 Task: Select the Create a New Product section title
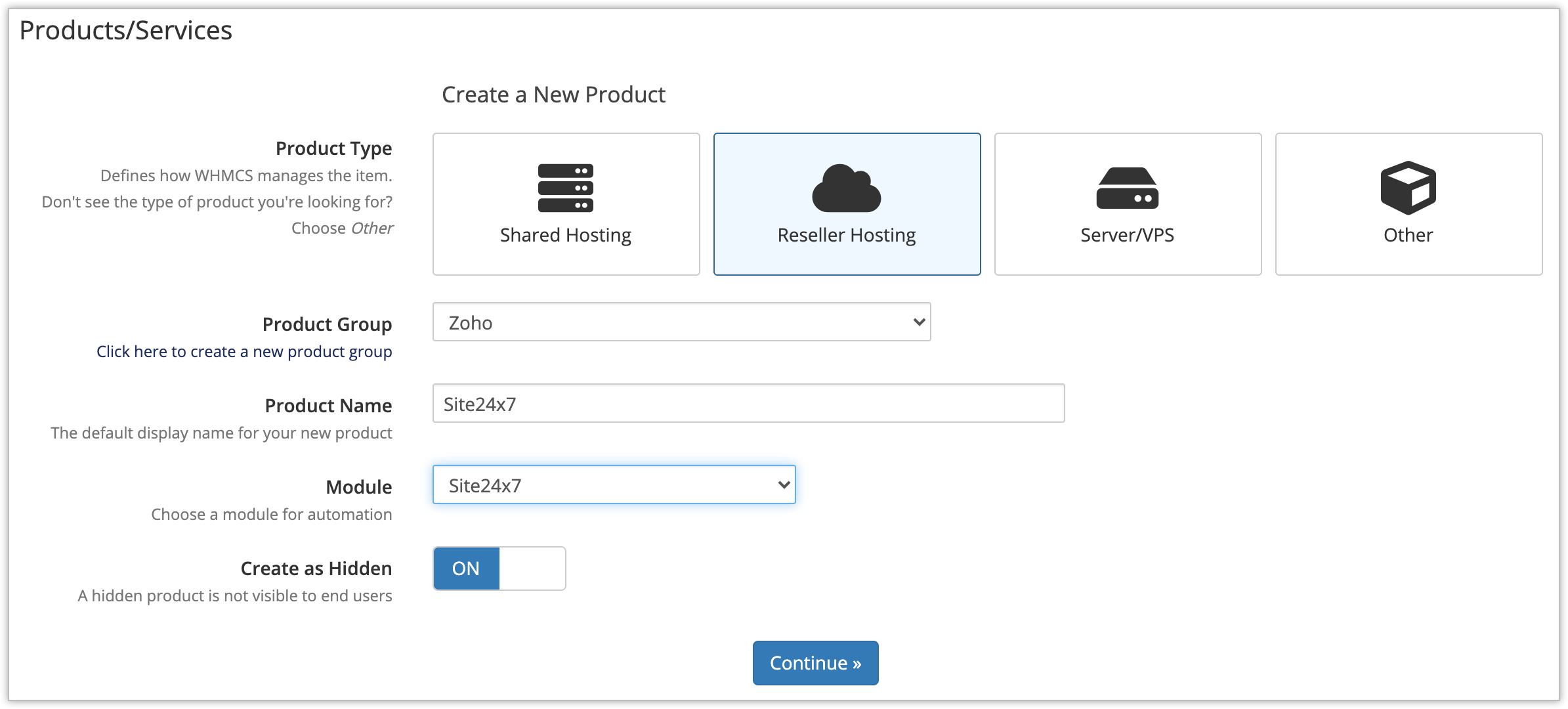pyautogui.click(x=553, y=95)
